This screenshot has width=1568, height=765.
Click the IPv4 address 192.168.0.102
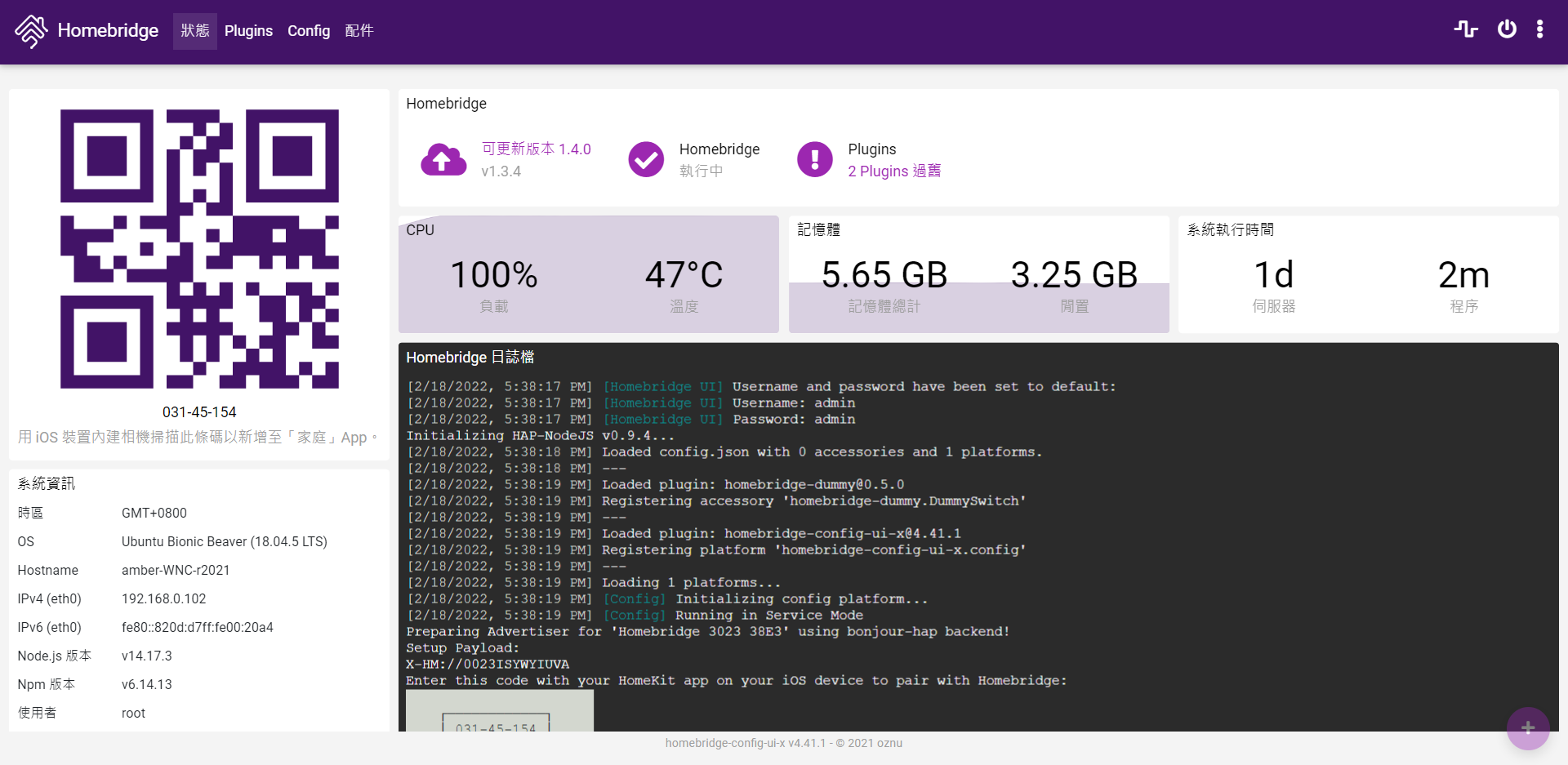163,599
